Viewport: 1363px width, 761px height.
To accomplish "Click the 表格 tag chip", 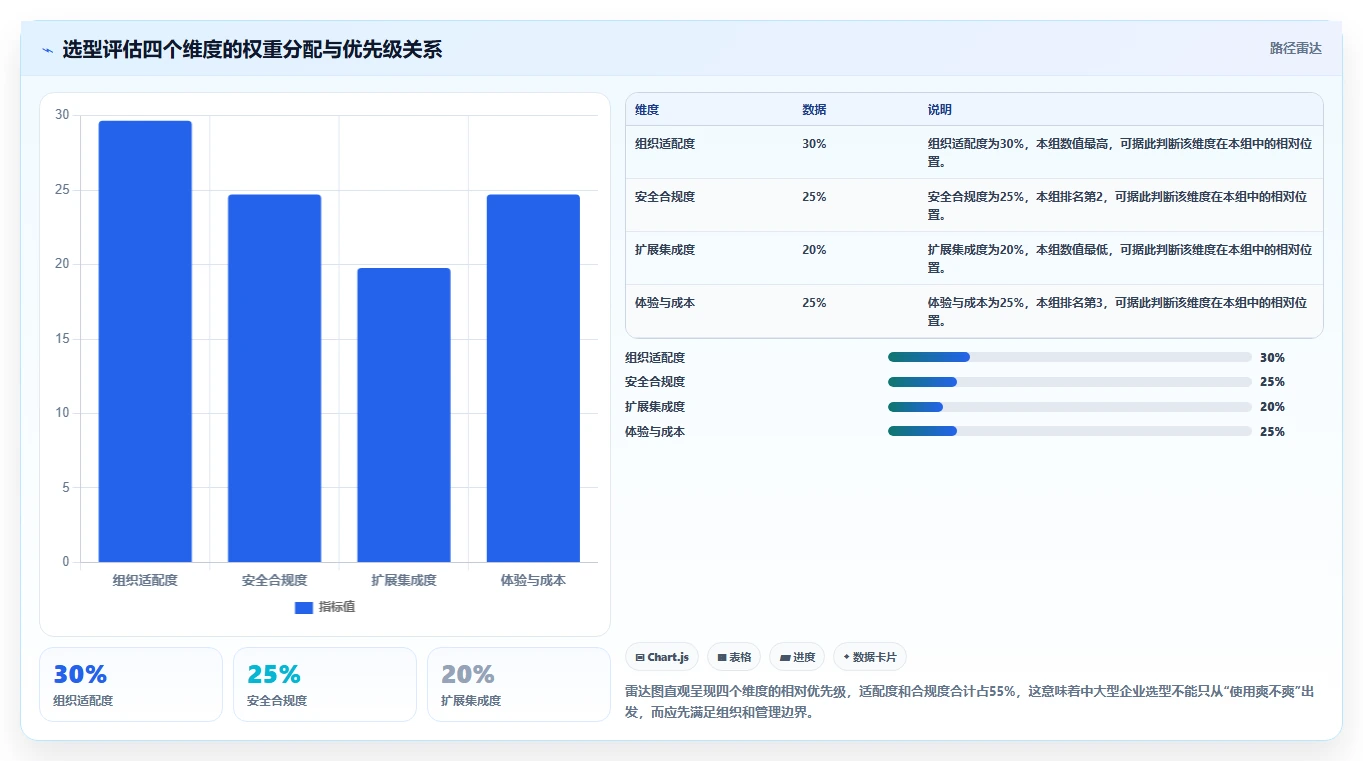I will pyautogui.click(x=734, y=657).
